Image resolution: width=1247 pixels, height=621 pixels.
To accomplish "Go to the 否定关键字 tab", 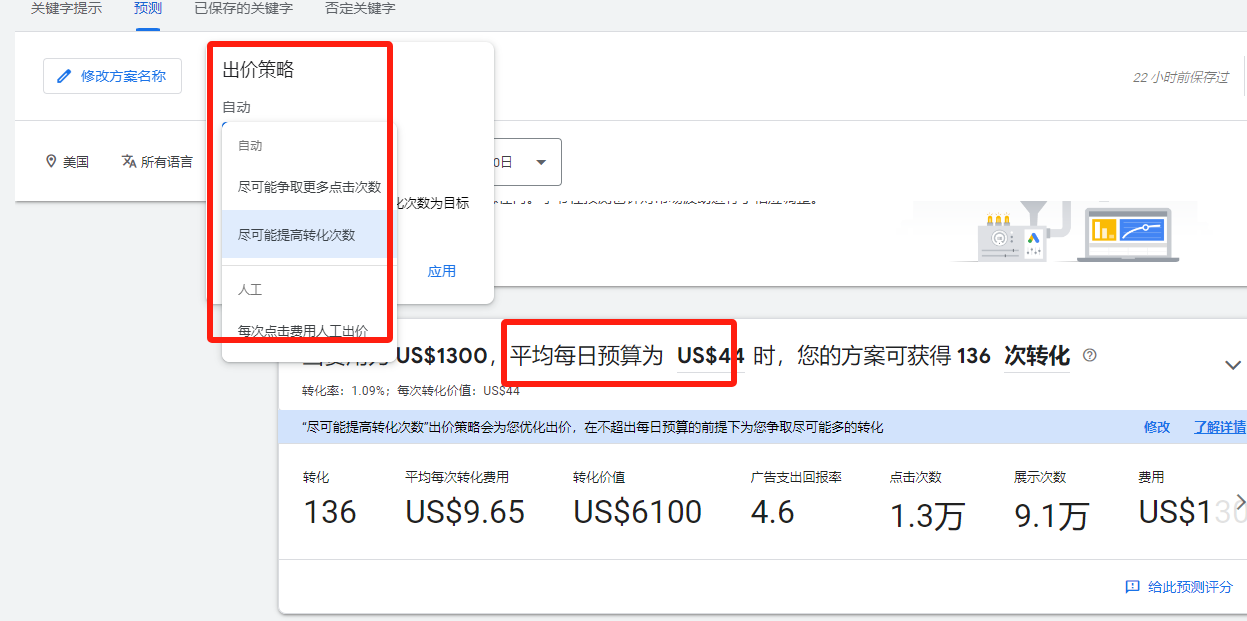I will point(360,8).
